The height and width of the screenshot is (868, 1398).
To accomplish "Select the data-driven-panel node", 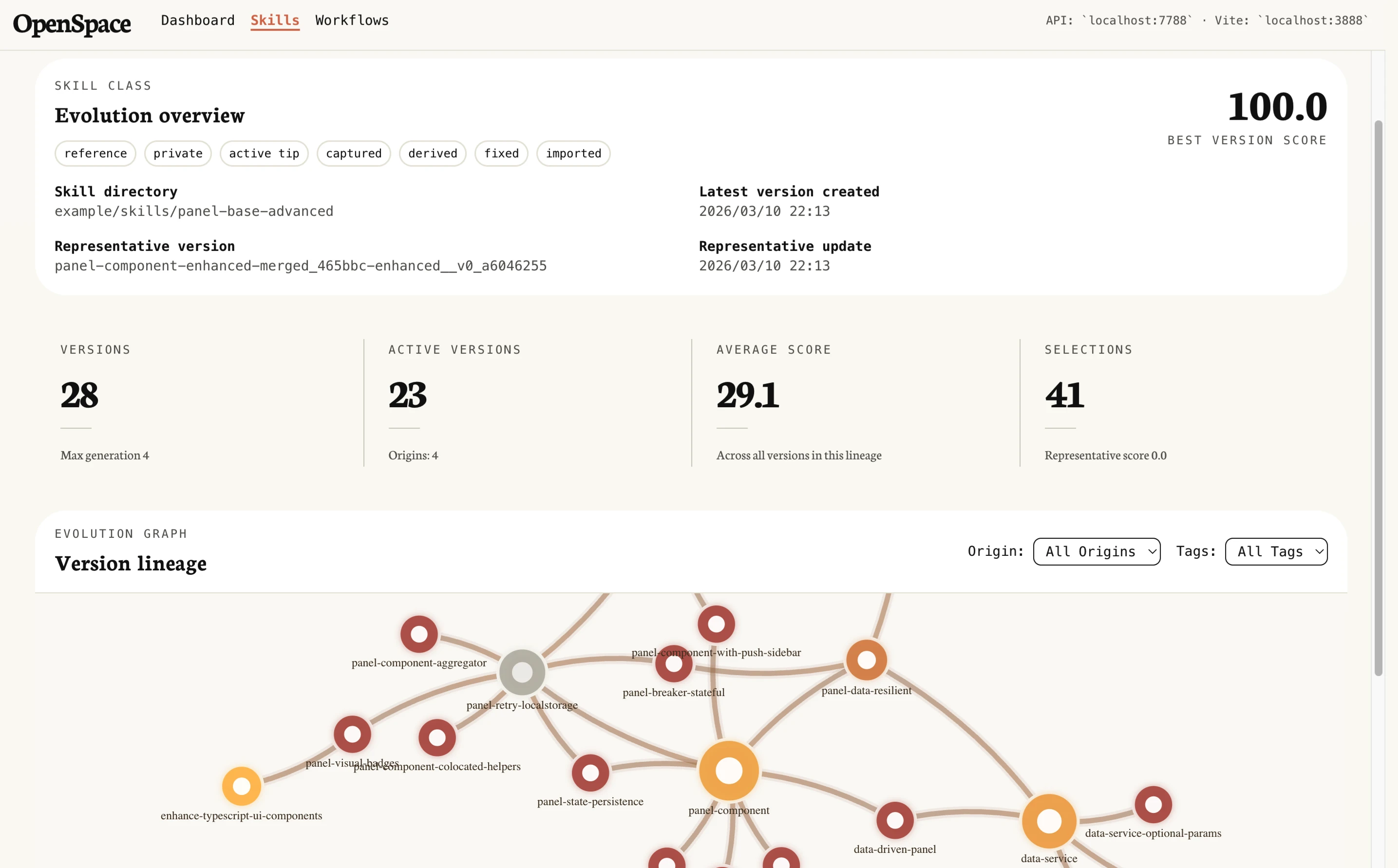I will tap(894, 820).
